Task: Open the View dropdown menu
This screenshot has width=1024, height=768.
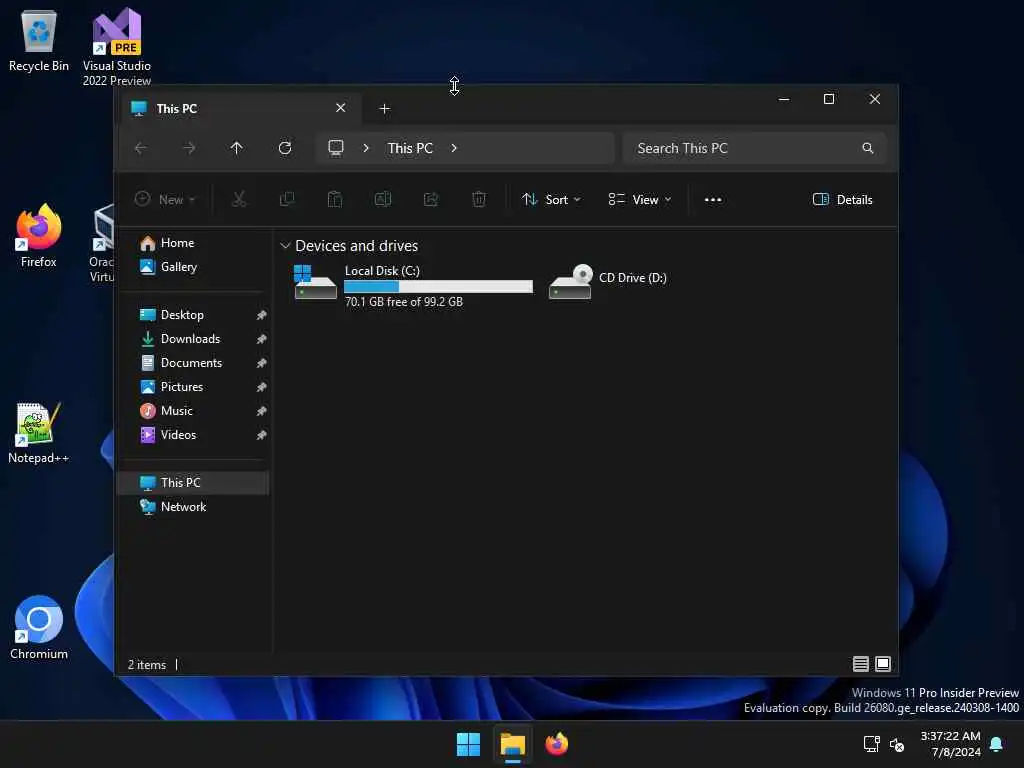Action: pos(639,200)
